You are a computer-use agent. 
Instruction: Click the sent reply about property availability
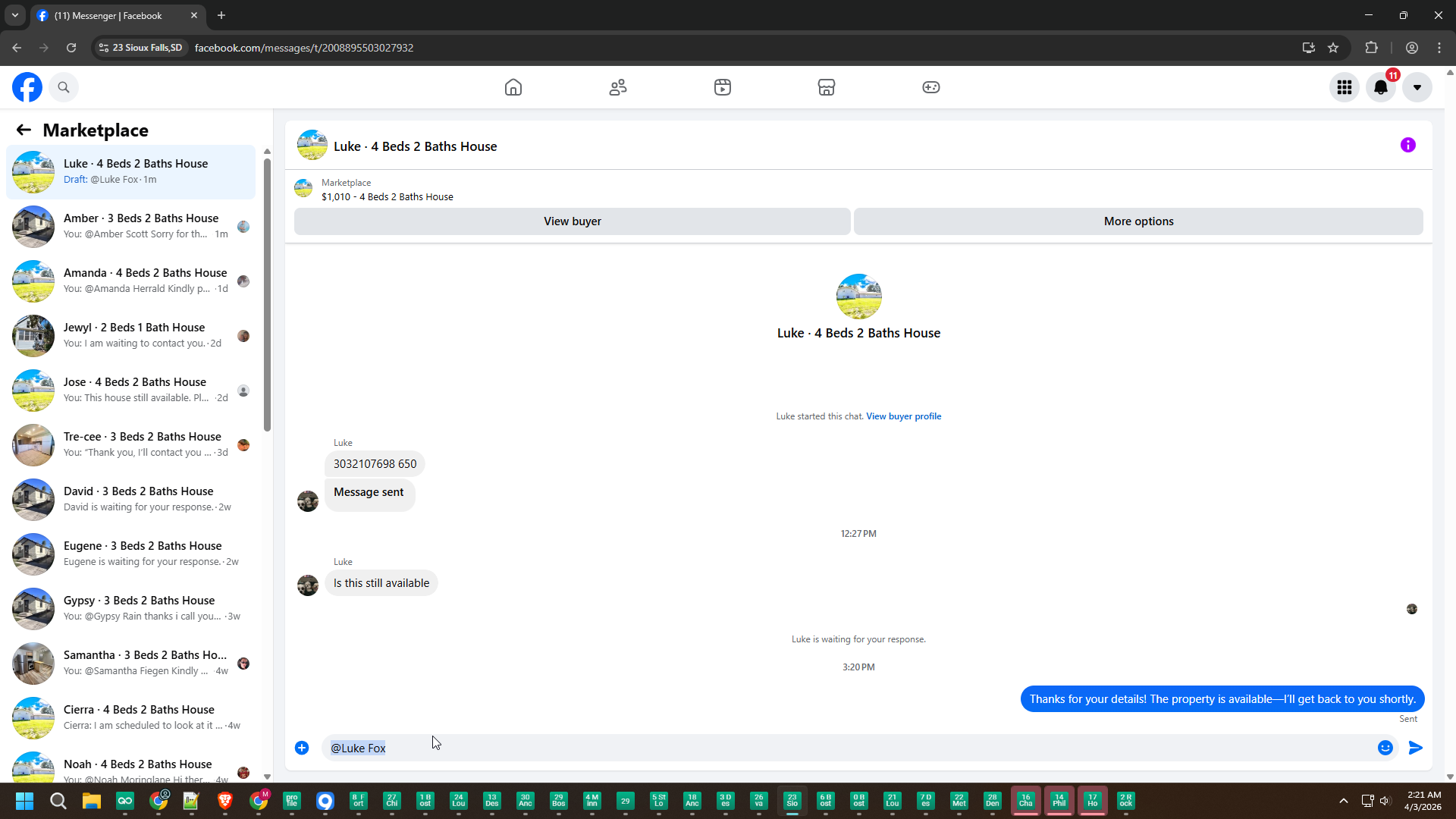click(1222, 699)
